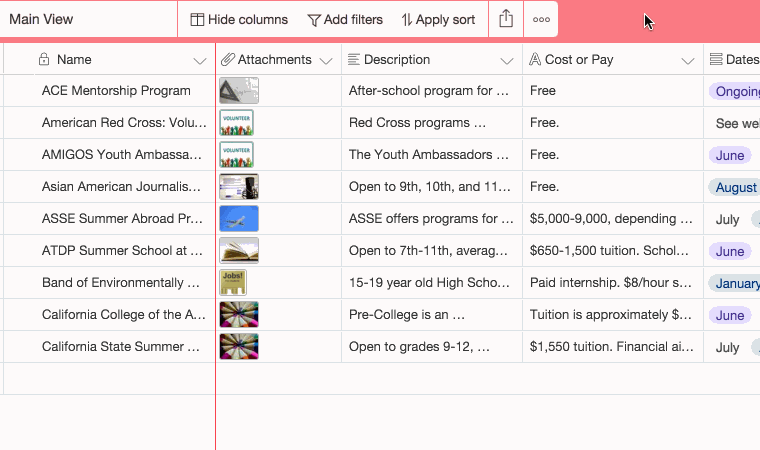Select the Band of Environmentally name cell
This screenshot has height=450, width=760.
(x=110, y=283)
